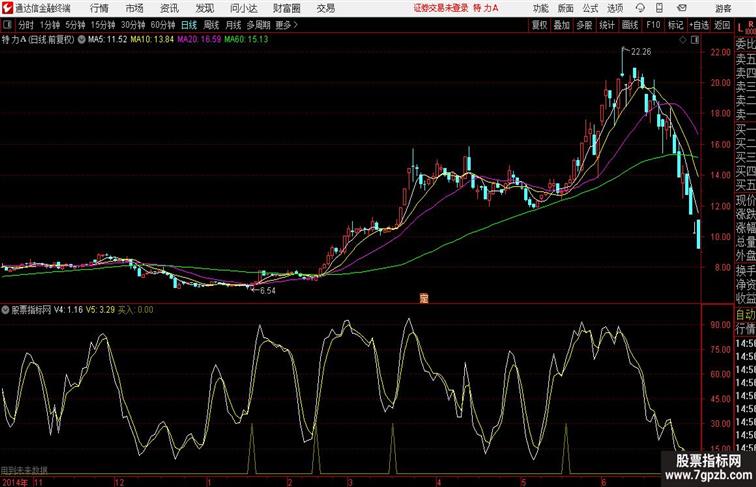Open the mobile phone icon in title bar
Screen dimensions: 756x487
tap(659, 8)
